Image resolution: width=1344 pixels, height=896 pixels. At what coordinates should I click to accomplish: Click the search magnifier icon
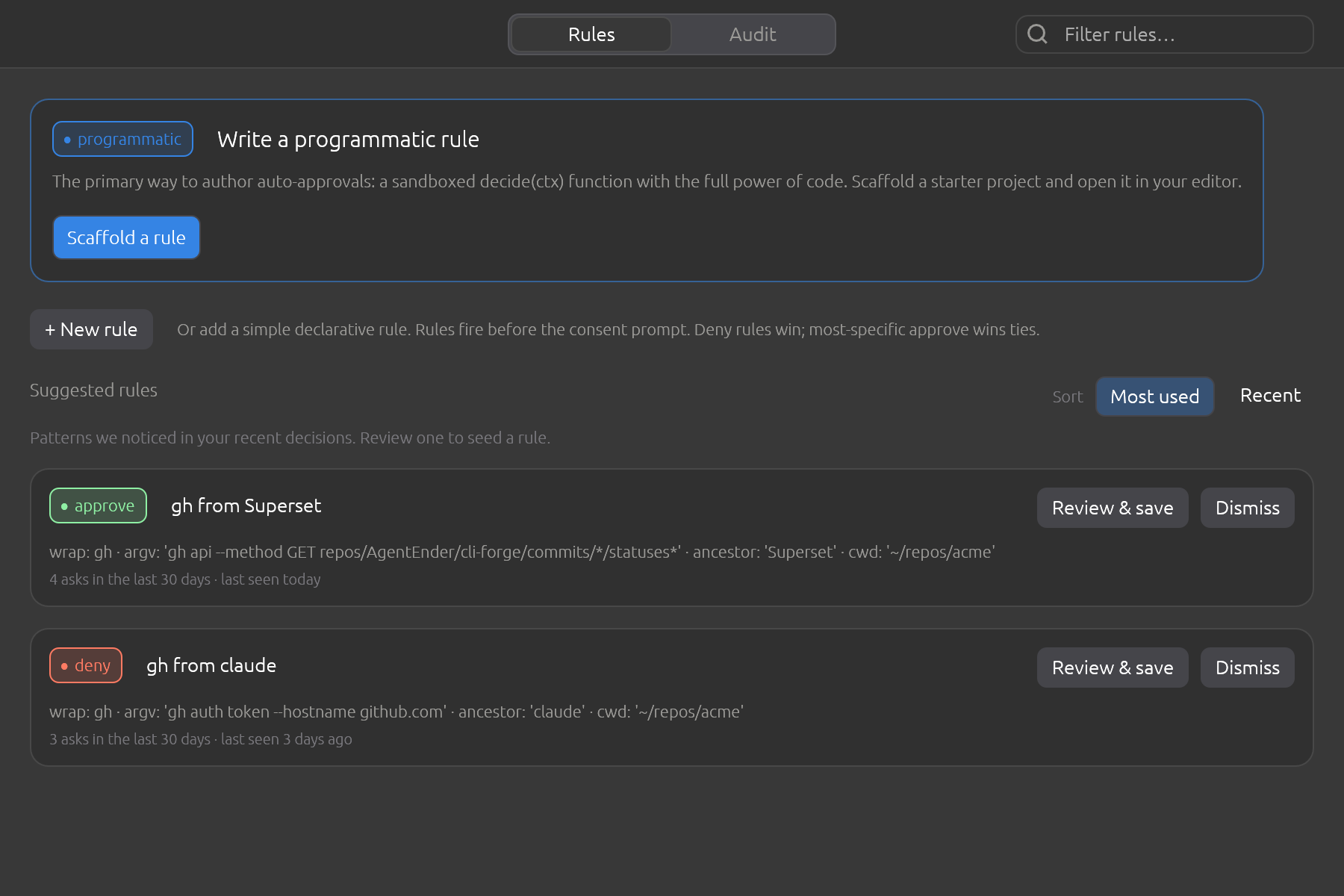[x=1037, y=34]
